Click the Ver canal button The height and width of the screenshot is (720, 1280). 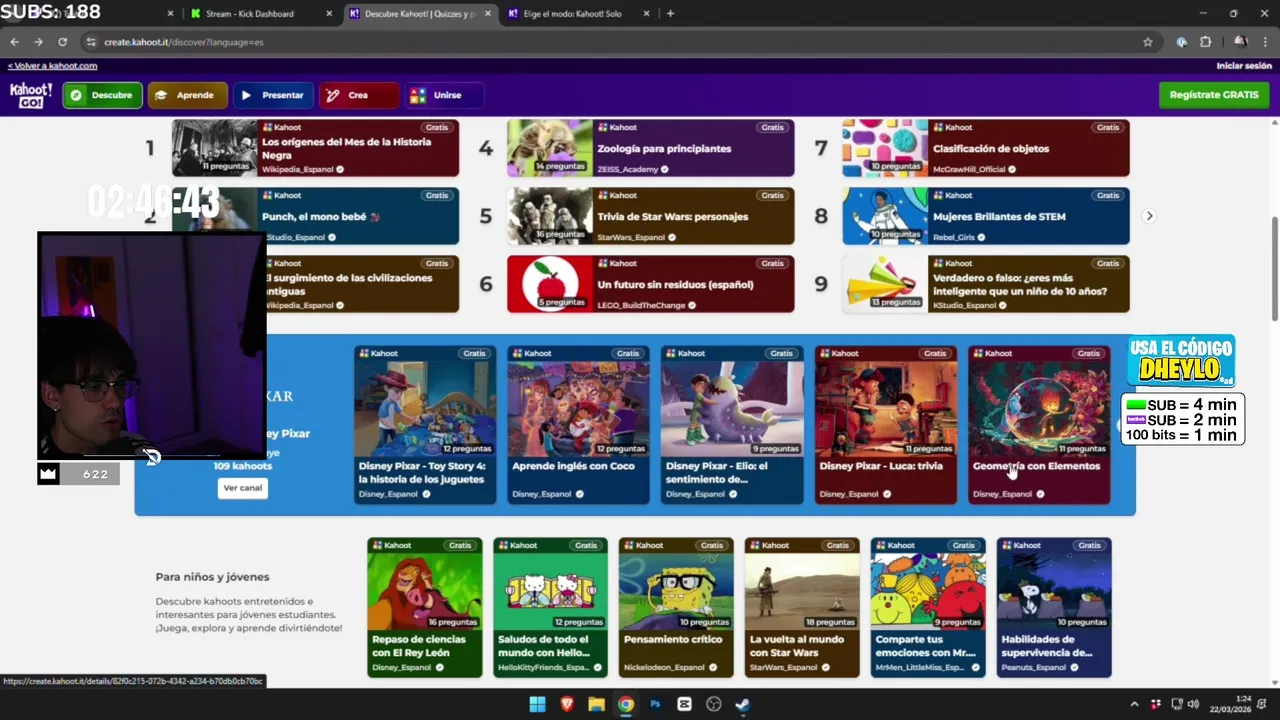[243, 488]
